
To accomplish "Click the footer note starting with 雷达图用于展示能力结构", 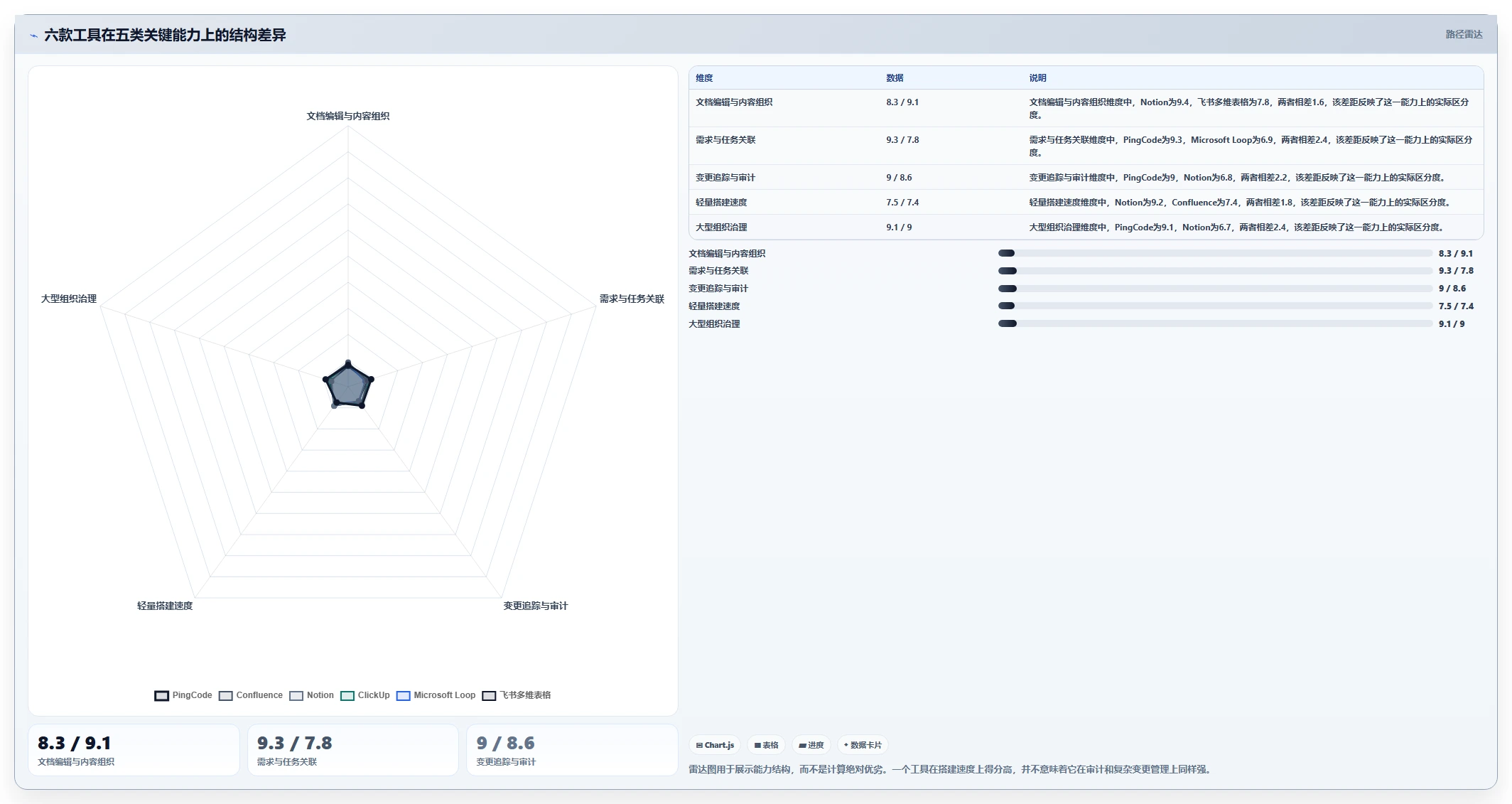I will [951, 769].
